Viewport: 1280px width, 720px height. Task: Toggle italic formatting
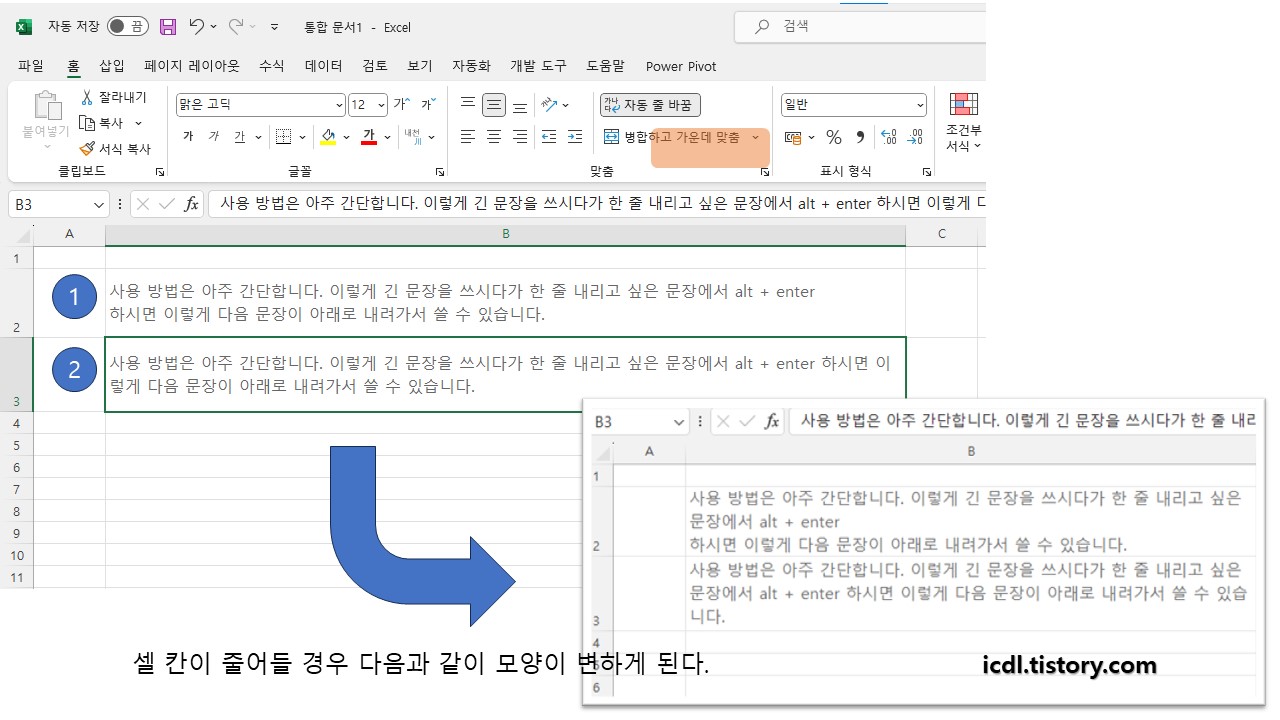point(215,136)
